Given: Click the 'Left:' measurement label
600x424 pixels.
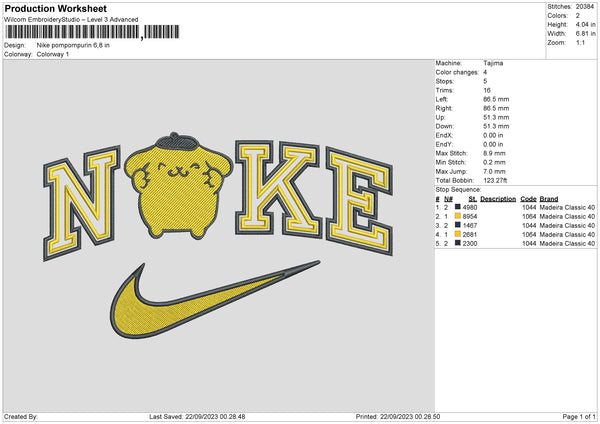Looking at the screenshot, I should (x=442, y=99).
